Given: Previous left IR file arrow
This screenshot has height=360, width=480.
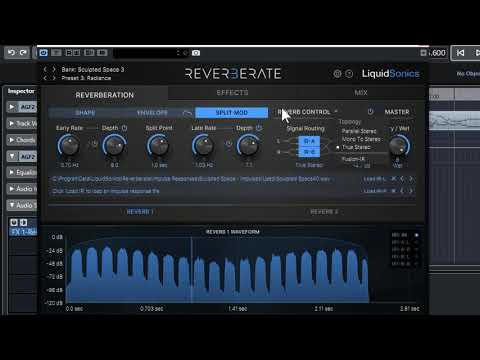Looking at the screenshot, I should pos(402,179).
